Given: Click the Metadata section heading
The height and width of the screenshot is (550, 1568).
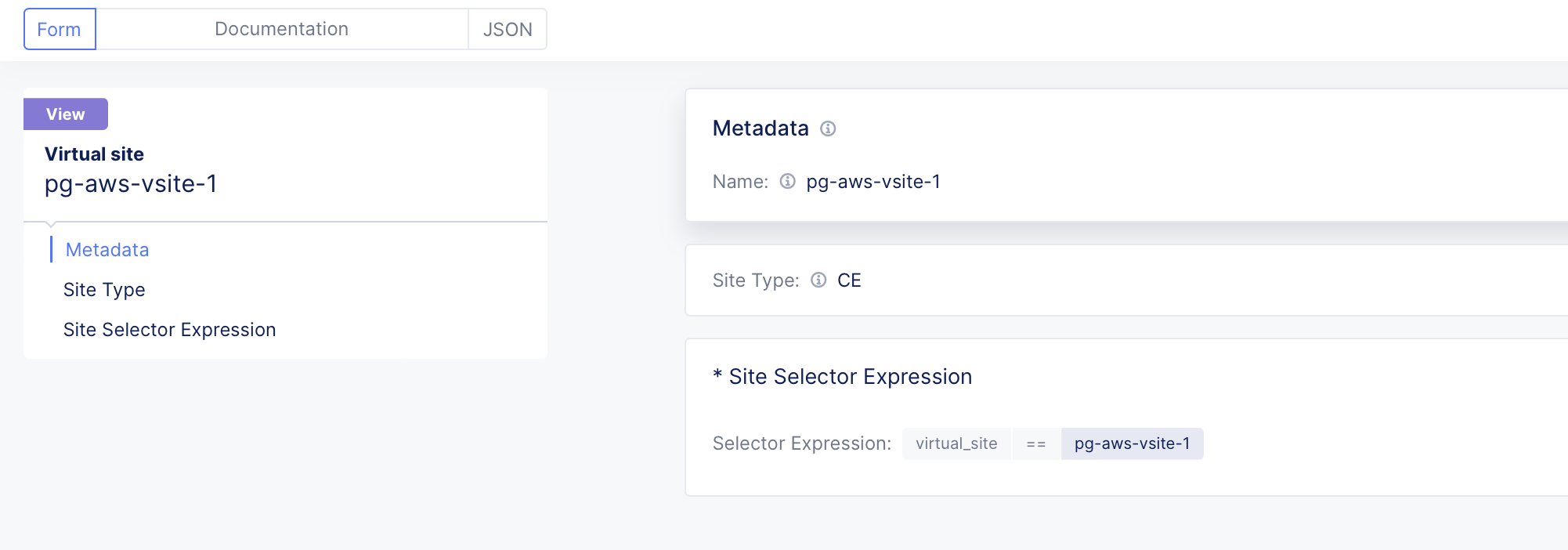Looking at the screenshot, I should click(761, 128).
